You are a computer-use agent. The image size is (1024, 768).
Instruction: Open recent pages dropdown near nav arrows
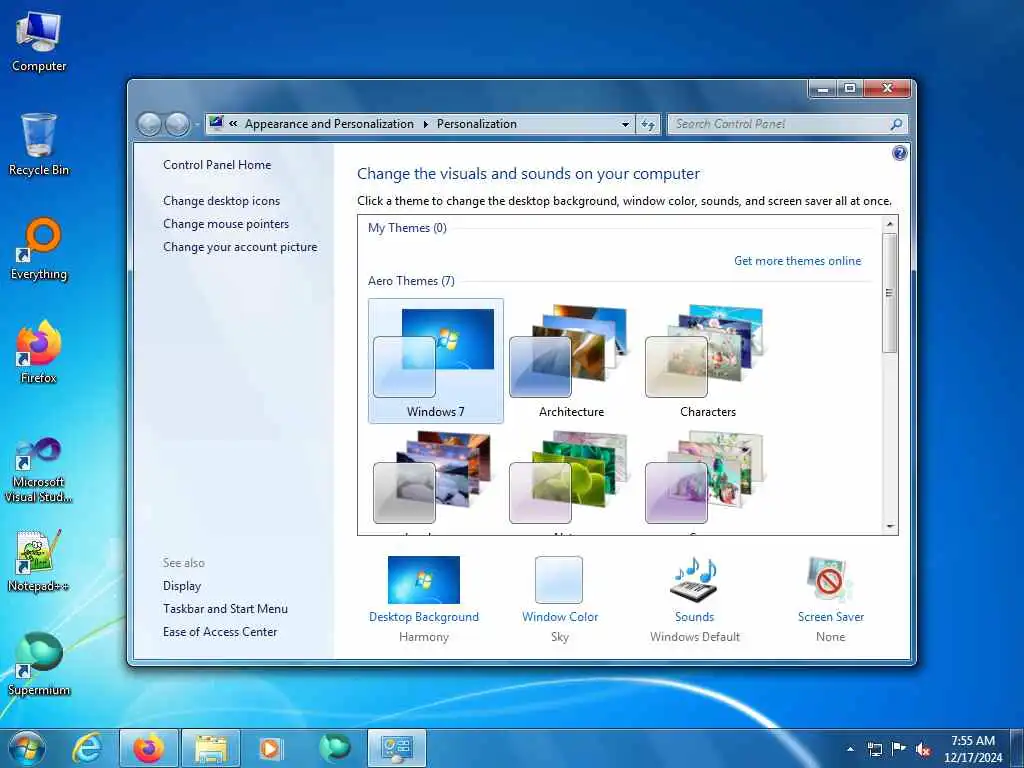(197, 124)
